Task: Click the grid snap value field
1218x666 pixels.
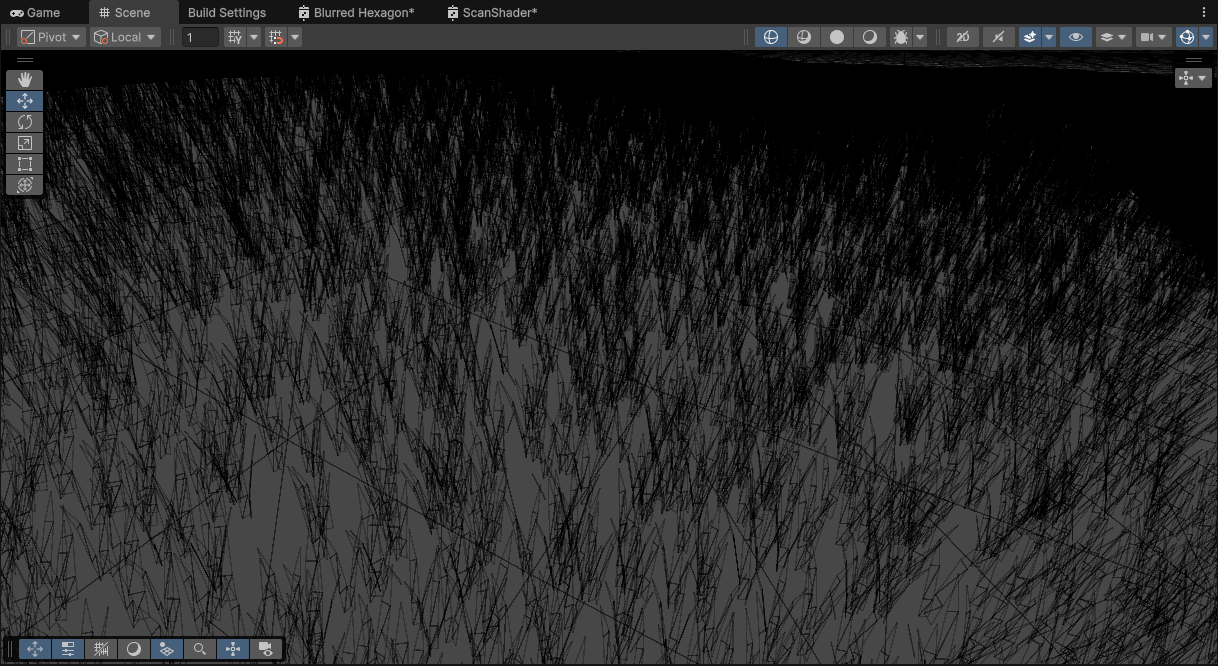Action: (x=200, y=37)
